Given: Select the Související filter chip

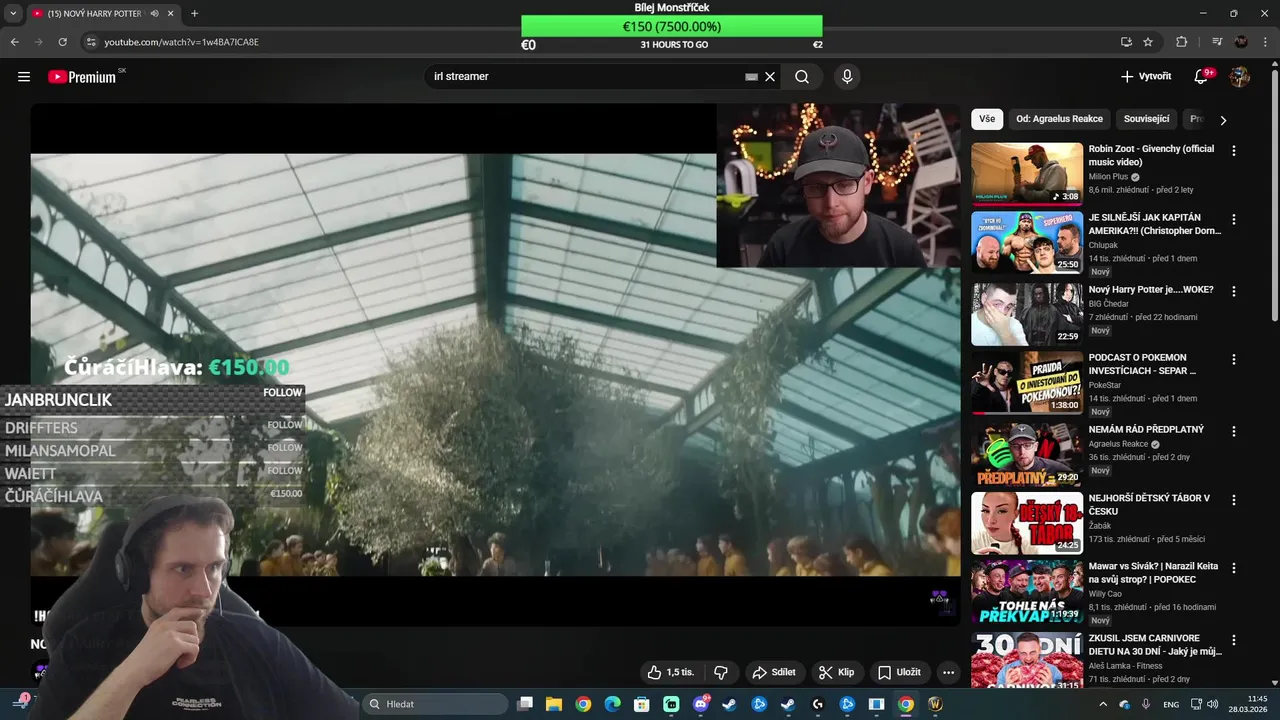Looking at the screenshot, I should [x=1146, y=119].
